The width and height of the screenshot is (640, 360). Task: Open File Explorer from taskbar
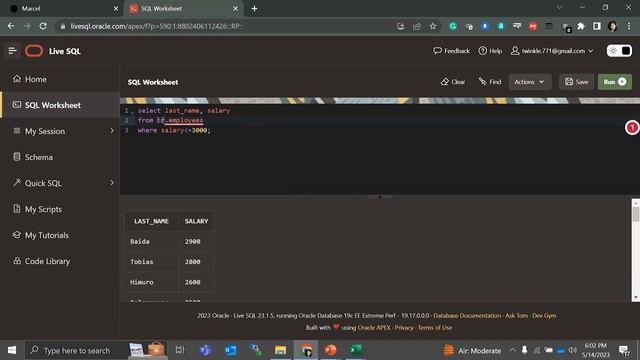pyautogui.click(x=280, y=350)
